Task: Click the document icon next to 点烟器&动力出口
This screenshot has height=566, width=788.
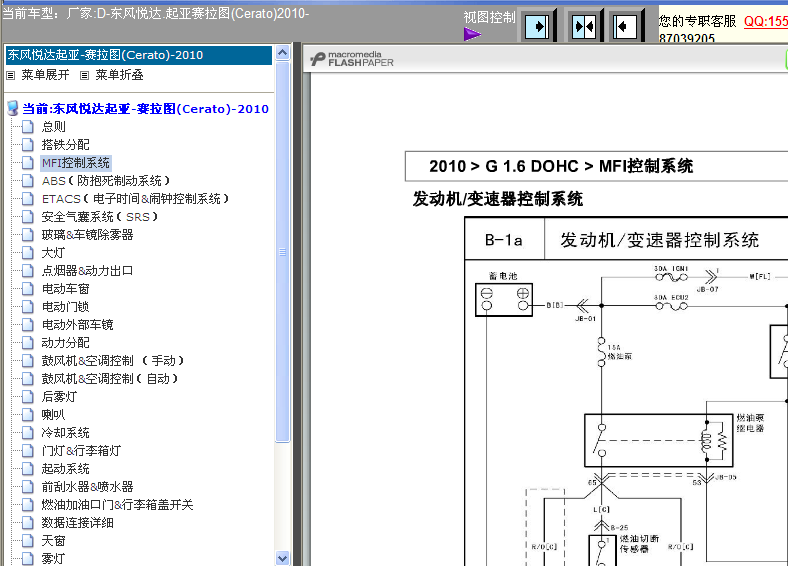Action: [28, 270]
